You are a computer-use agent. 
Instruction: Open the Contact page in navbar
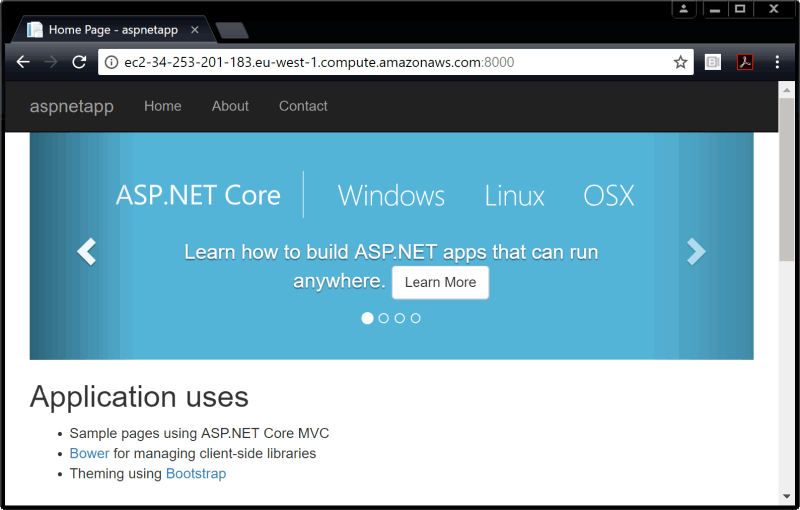tap(303, 106)
